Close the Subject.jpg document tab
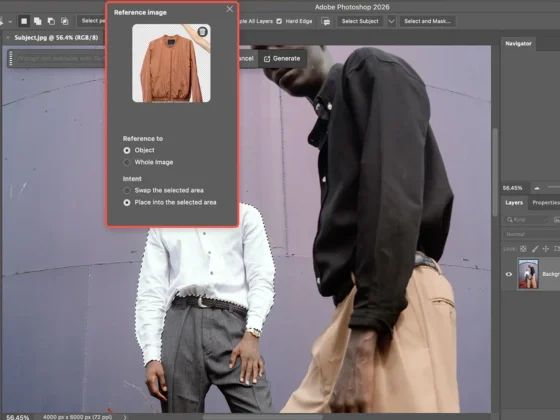The height and width of the screenshot is (420, 560). click(8, 38)
